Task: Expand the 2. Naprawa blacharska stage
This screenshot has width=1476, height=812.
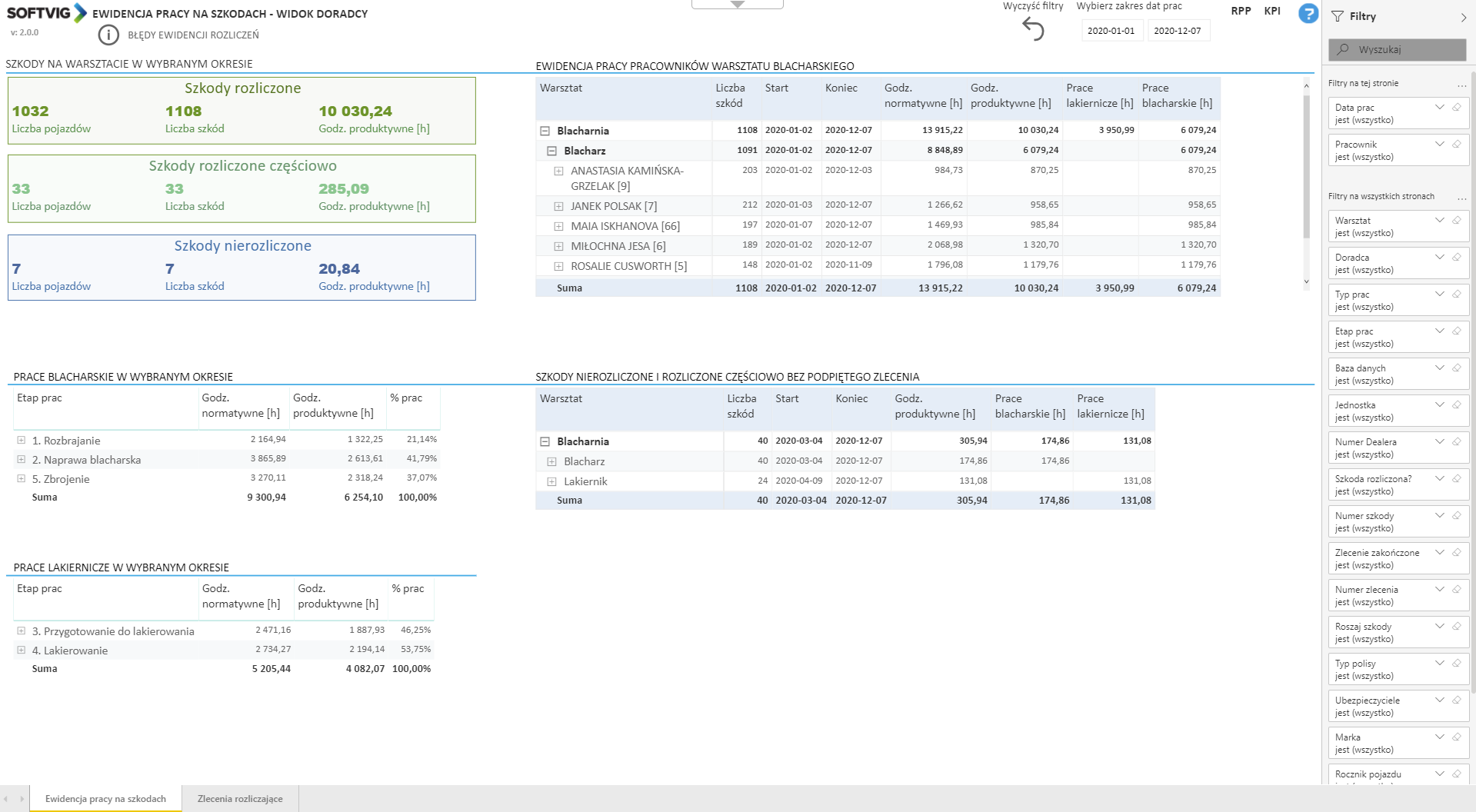Action: pyautogui.click(x=22, y=460)
